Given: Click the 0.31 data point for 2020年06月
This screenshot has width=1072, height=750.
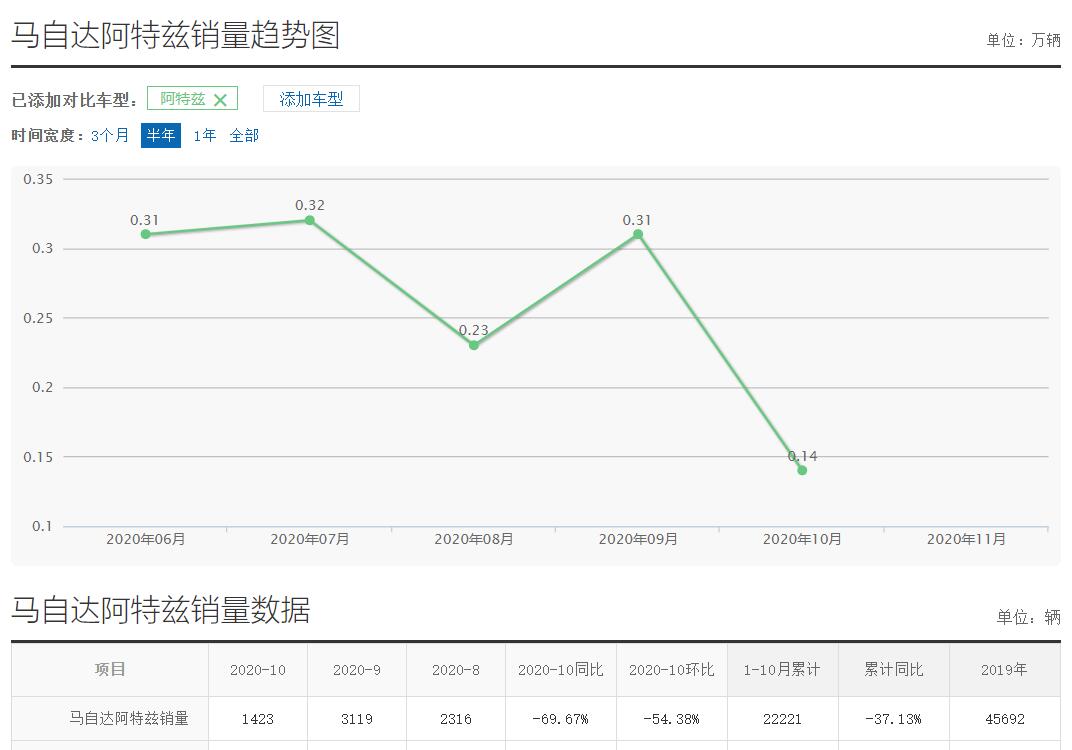Looking at the screenshot, I should 146,233.
